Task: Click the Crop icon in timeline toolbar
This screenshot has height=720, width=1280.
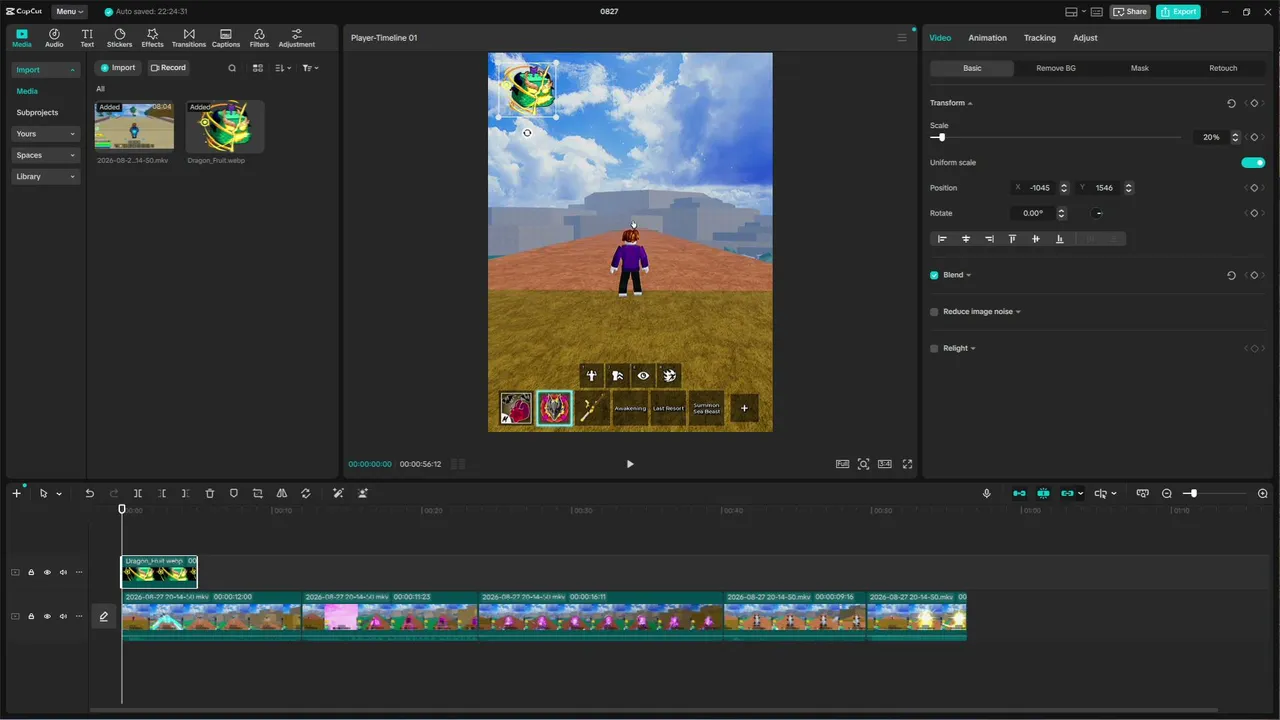Action: point(258,493)
